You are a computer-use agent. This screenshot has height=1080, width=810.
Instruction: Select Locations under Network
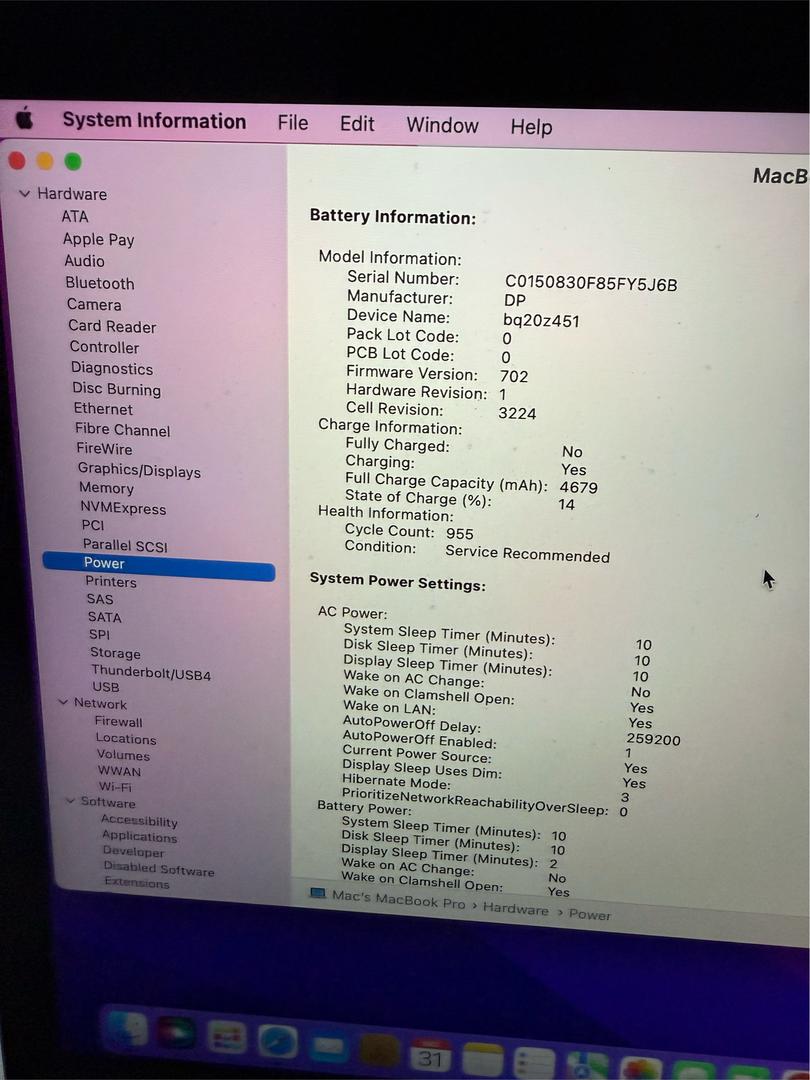pyautogui.click(x=126, y=739)
